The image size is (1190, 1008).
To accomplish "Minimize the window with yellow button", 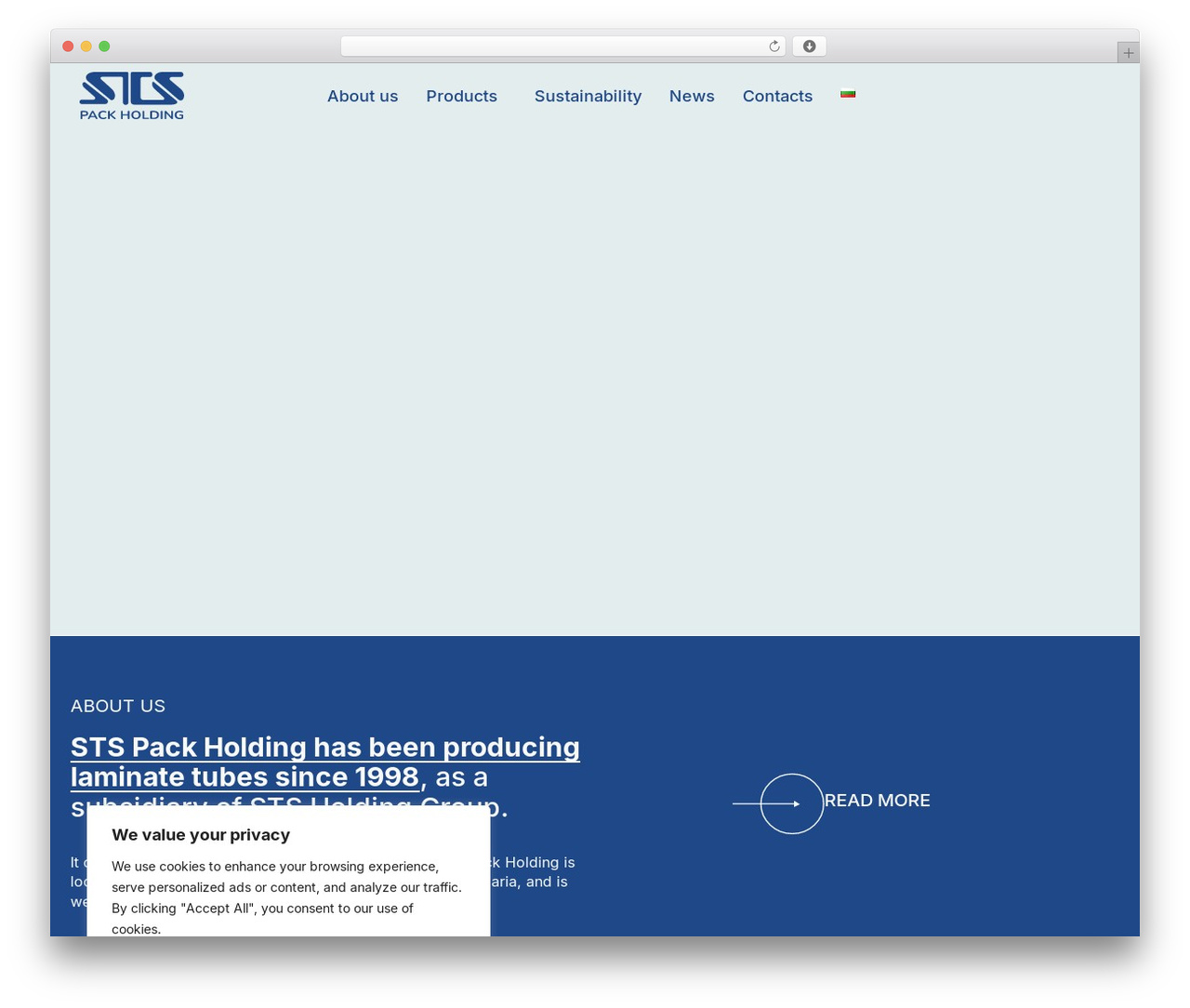I will [86, 46].
